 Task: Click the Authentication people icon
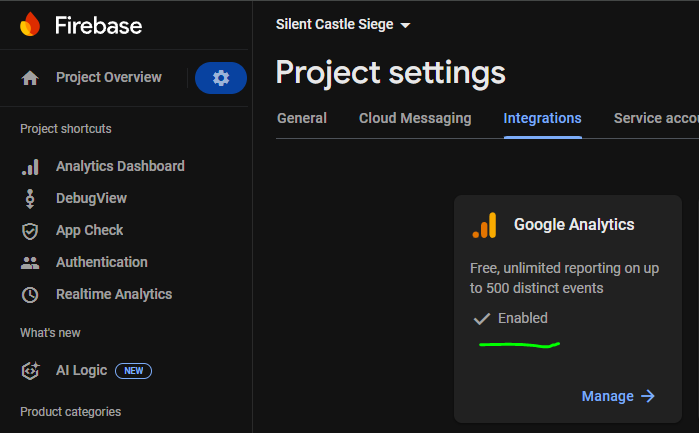(30, 263)
